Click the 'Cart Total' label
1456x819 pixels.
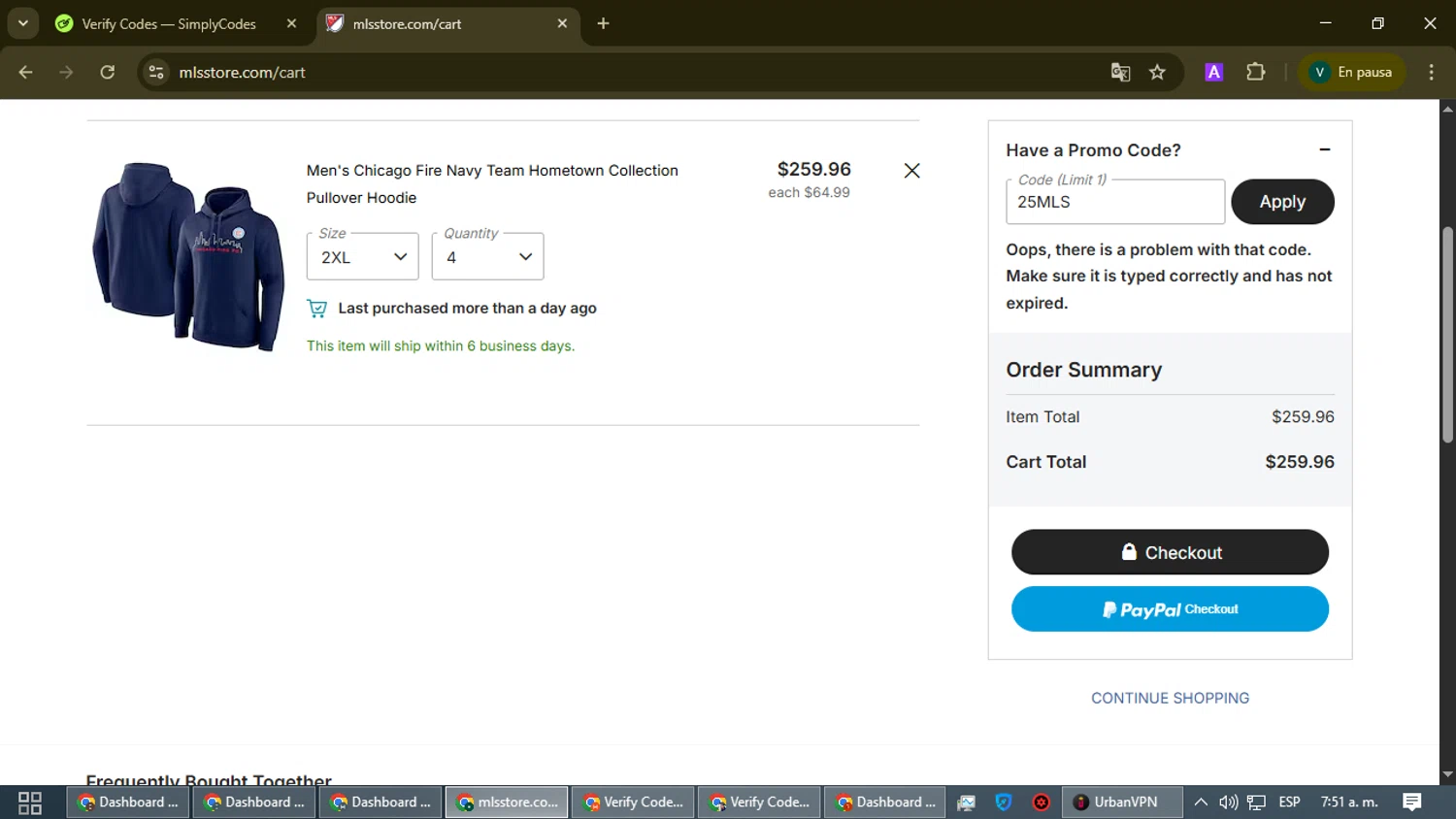[x=1045, y=462]
